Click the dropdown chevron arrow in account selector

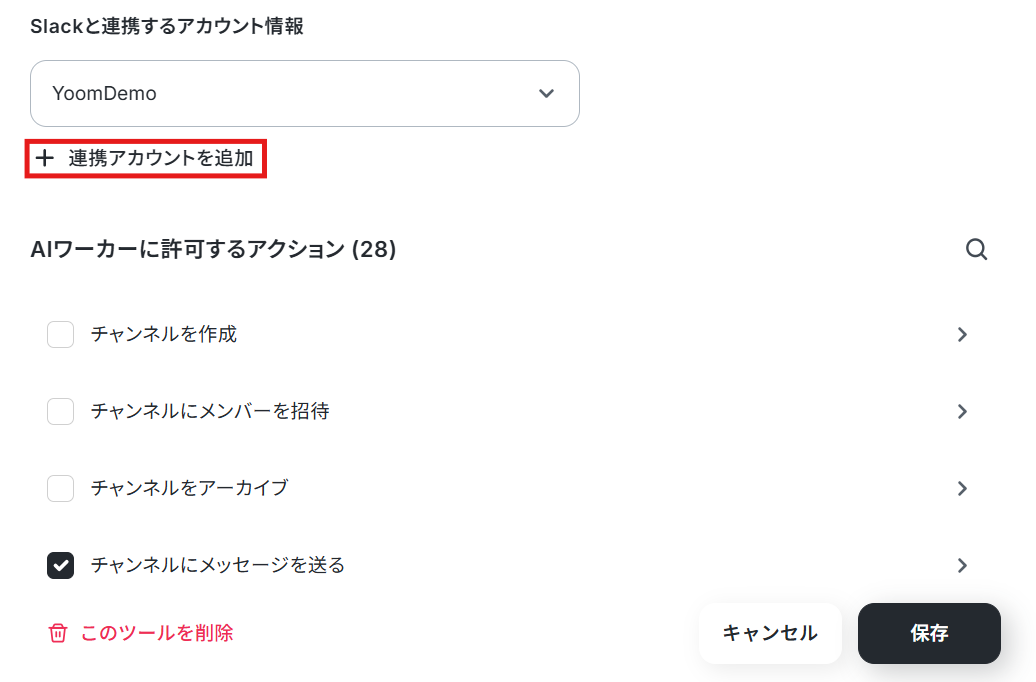click(546, 93)
